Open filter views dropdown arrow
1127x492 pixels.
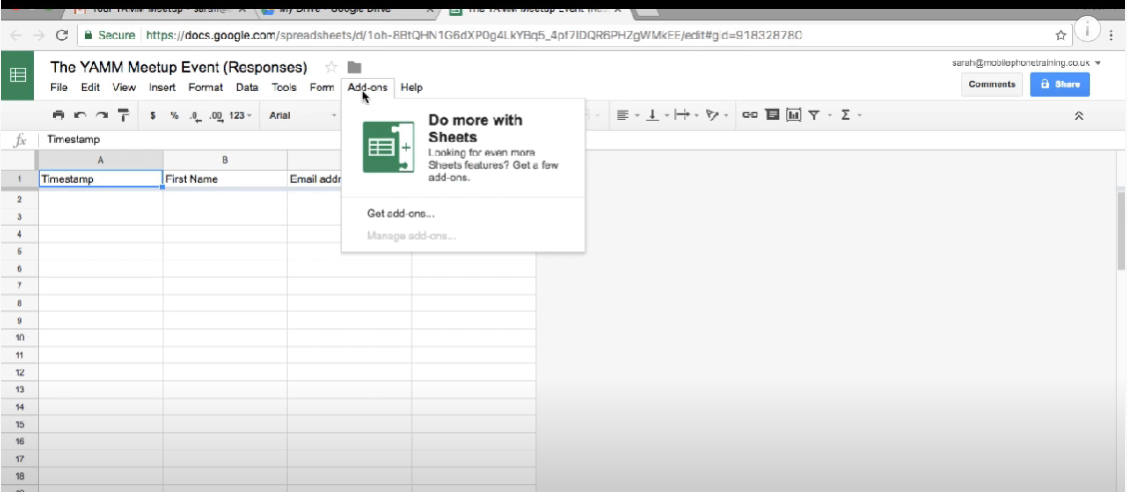829,116
